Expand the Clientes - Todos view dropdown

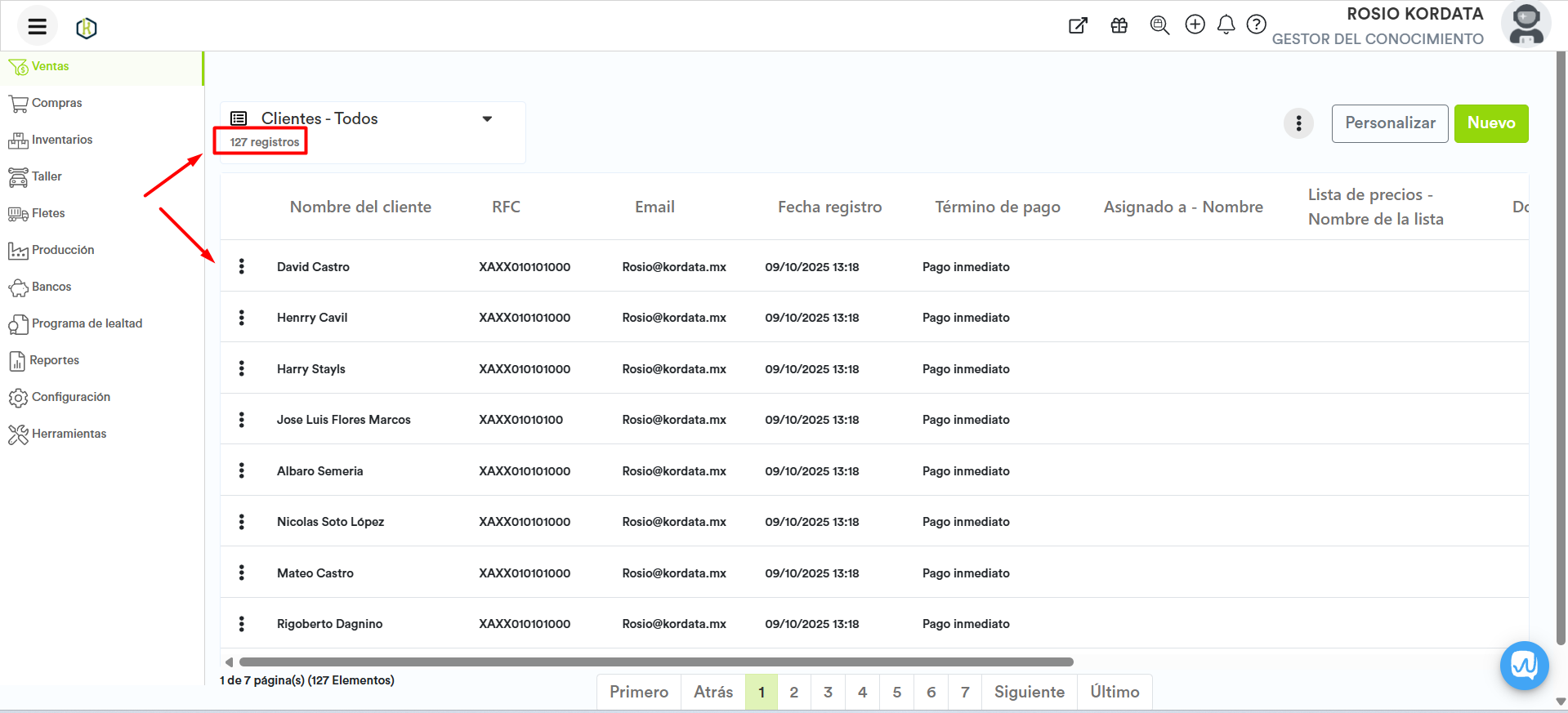tap(487, 119)
